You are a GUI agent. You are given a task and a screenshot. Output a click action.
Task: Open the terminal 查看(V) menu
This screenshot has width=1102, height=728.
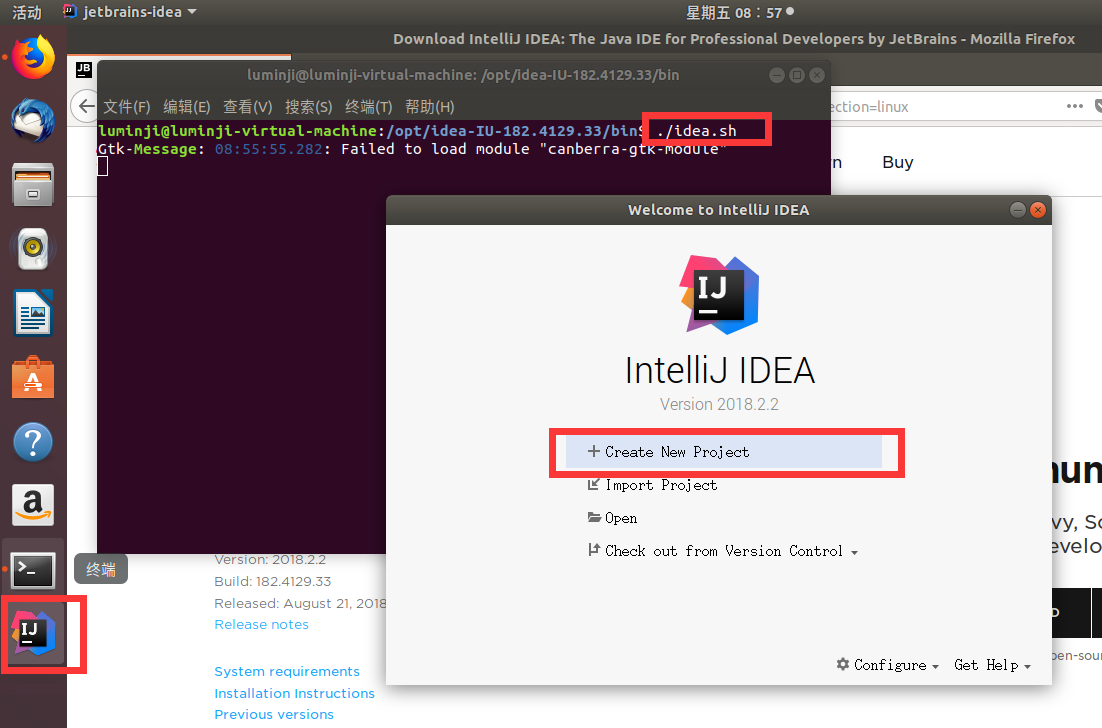coord(247,107)
